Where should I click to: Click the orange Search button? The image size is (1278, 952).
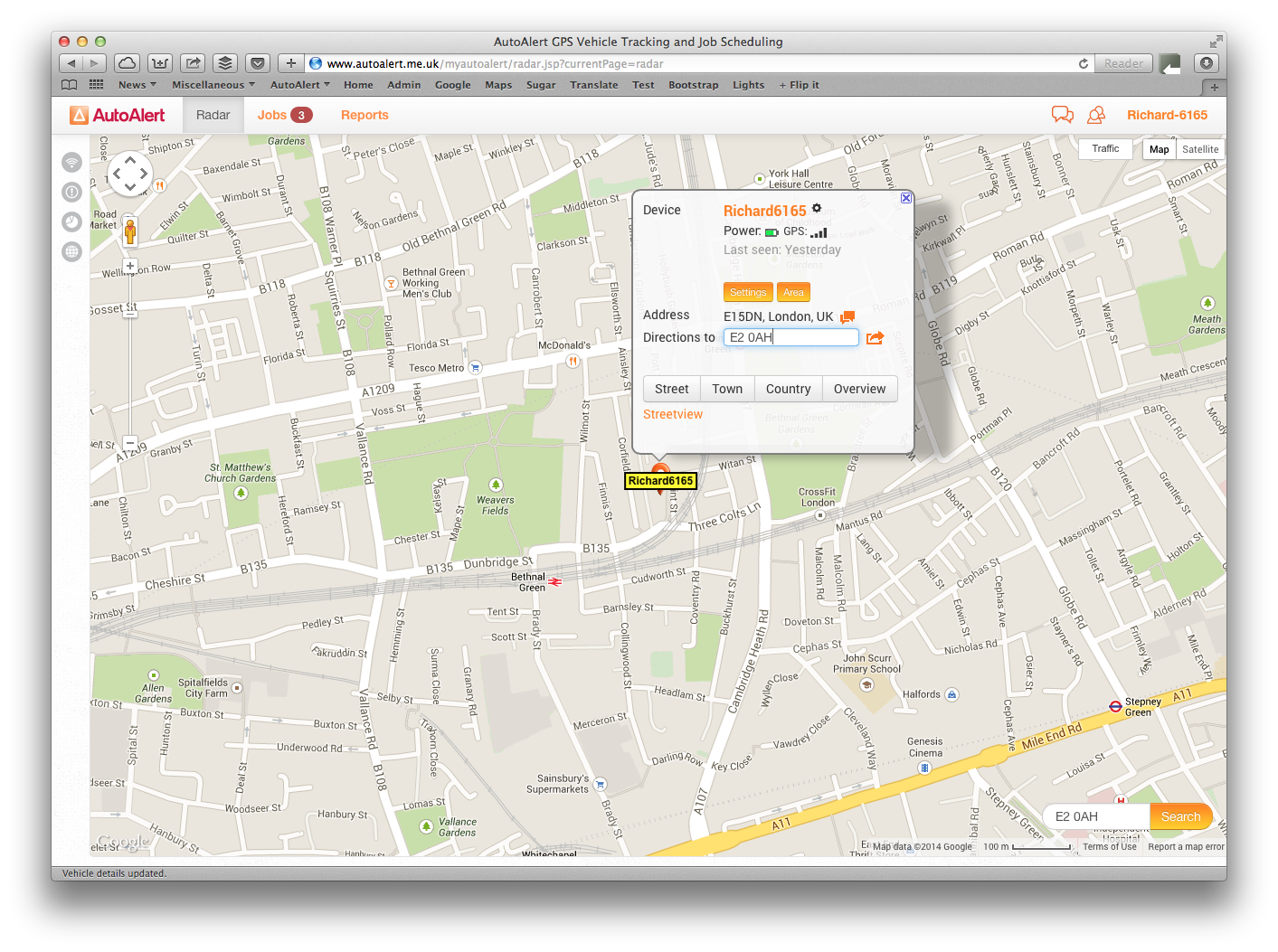tap(1181, 816)
